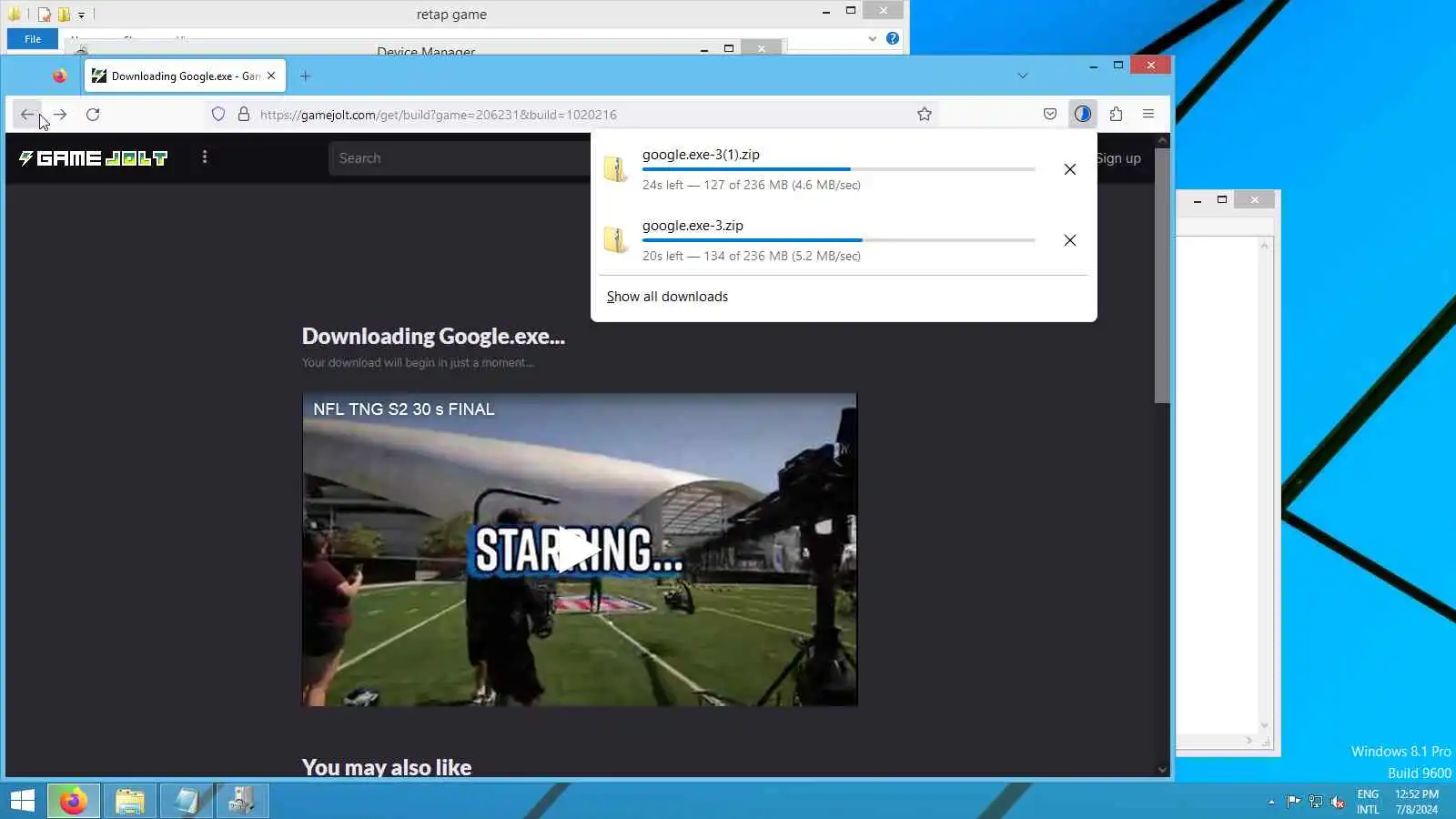1456x819 pixels.
Task: Click the google.exe-3(1).zip progress bar
Action: 839,169
